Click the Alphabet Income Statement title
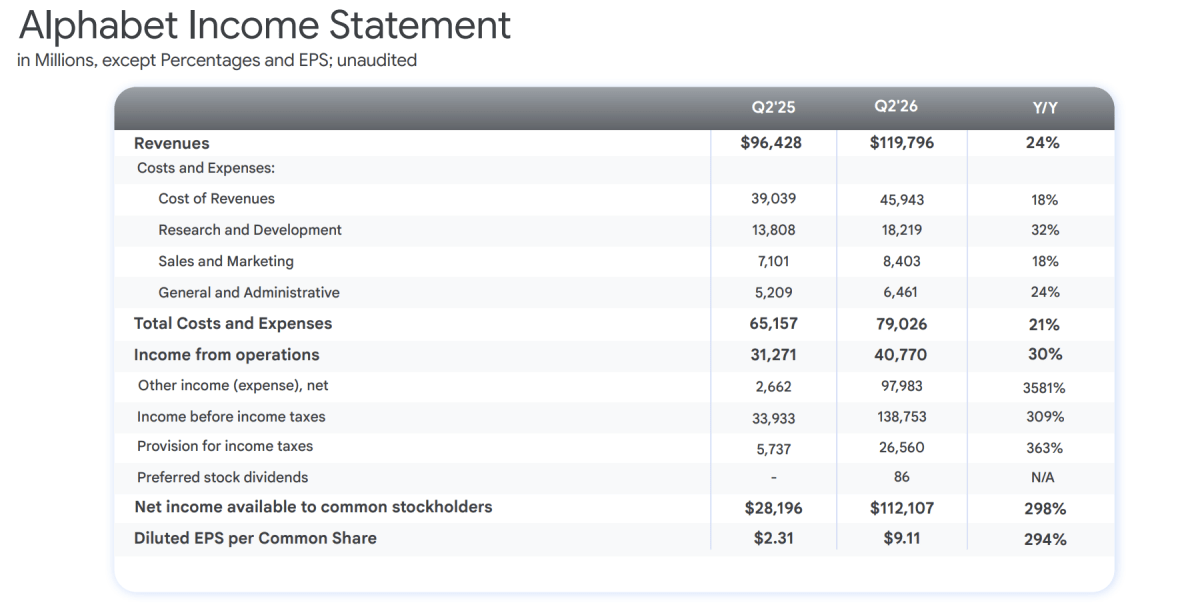This screenshot has height=607, width=1200. pyautogui.click(x=265, y=25)
